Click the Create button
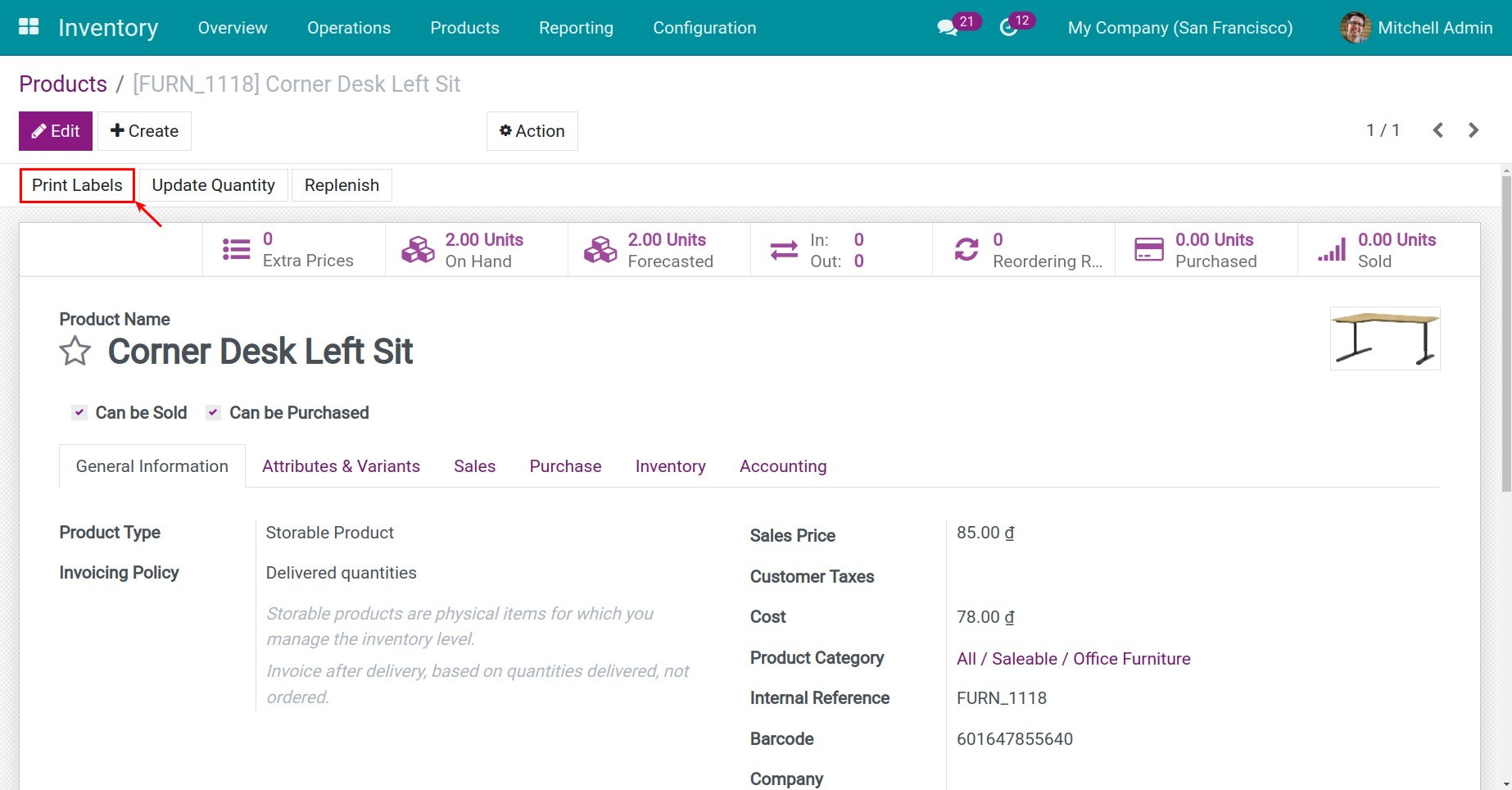 pyautogui.click(x=145, y=131)
